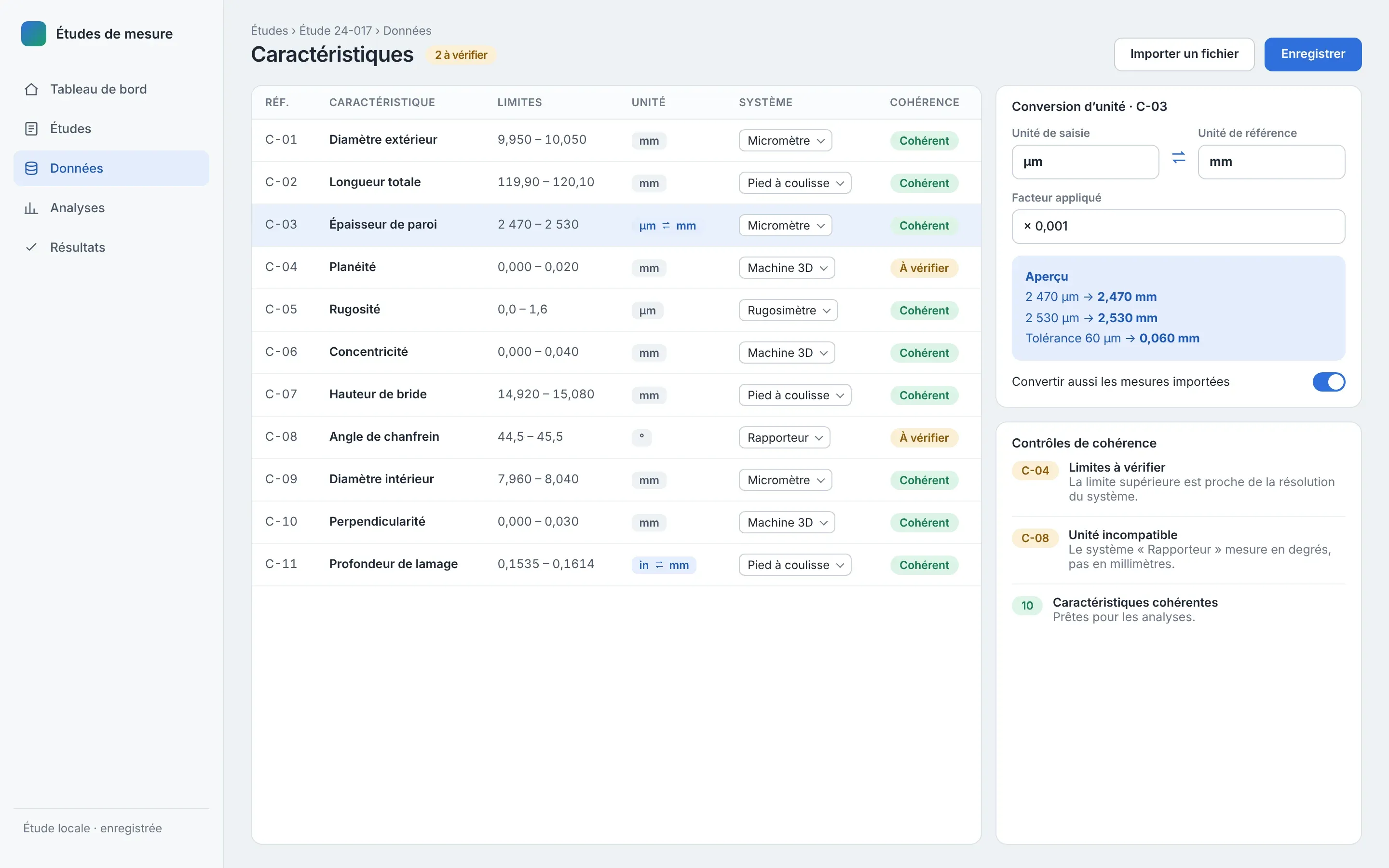
Task: Open Pied à coulisse dropdown for Profondeur de lamage
Action: (x=794, y=565)
